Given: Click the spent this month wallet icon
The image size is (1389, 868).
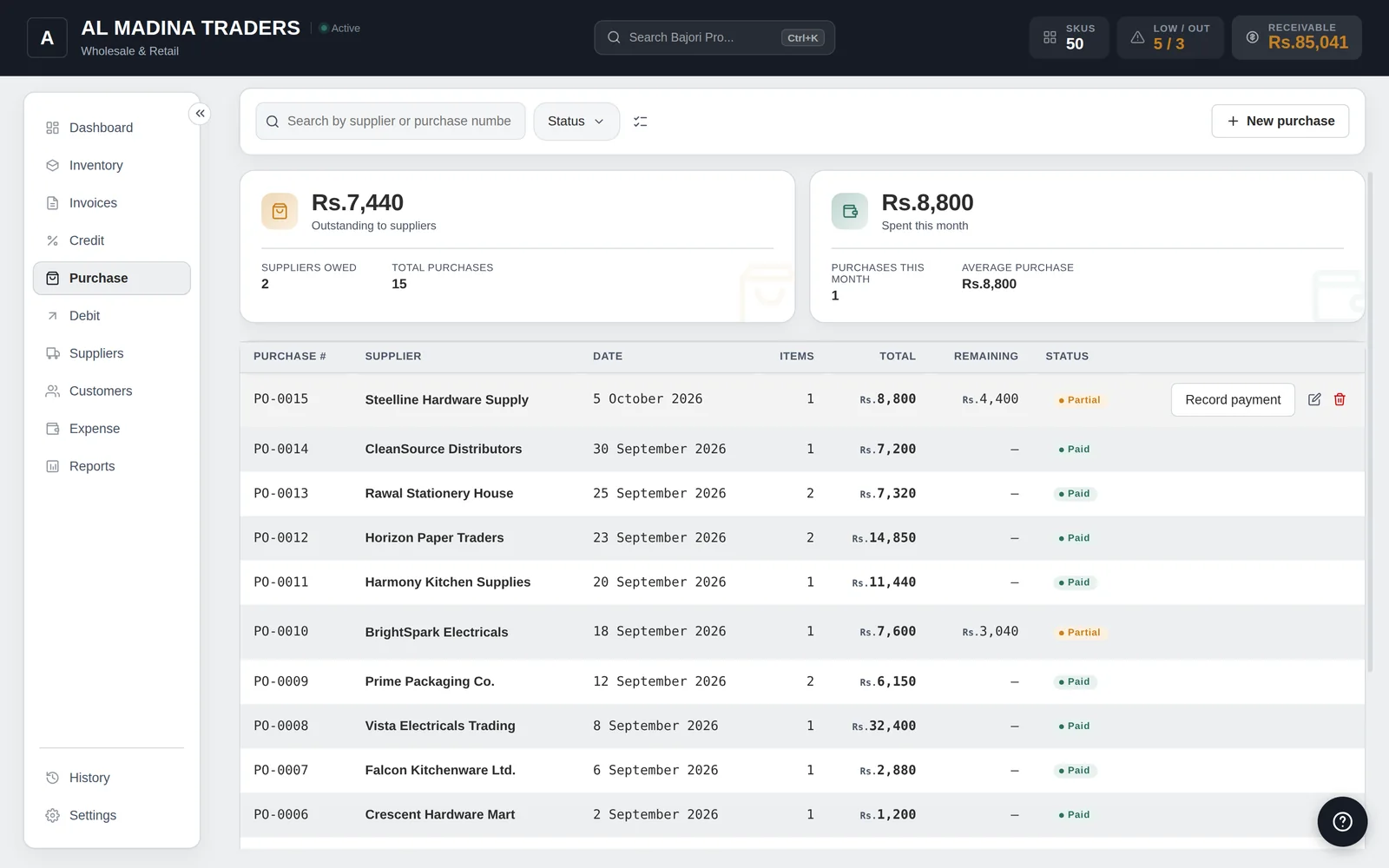Looking at the screenshot, I should click(850, 211).
